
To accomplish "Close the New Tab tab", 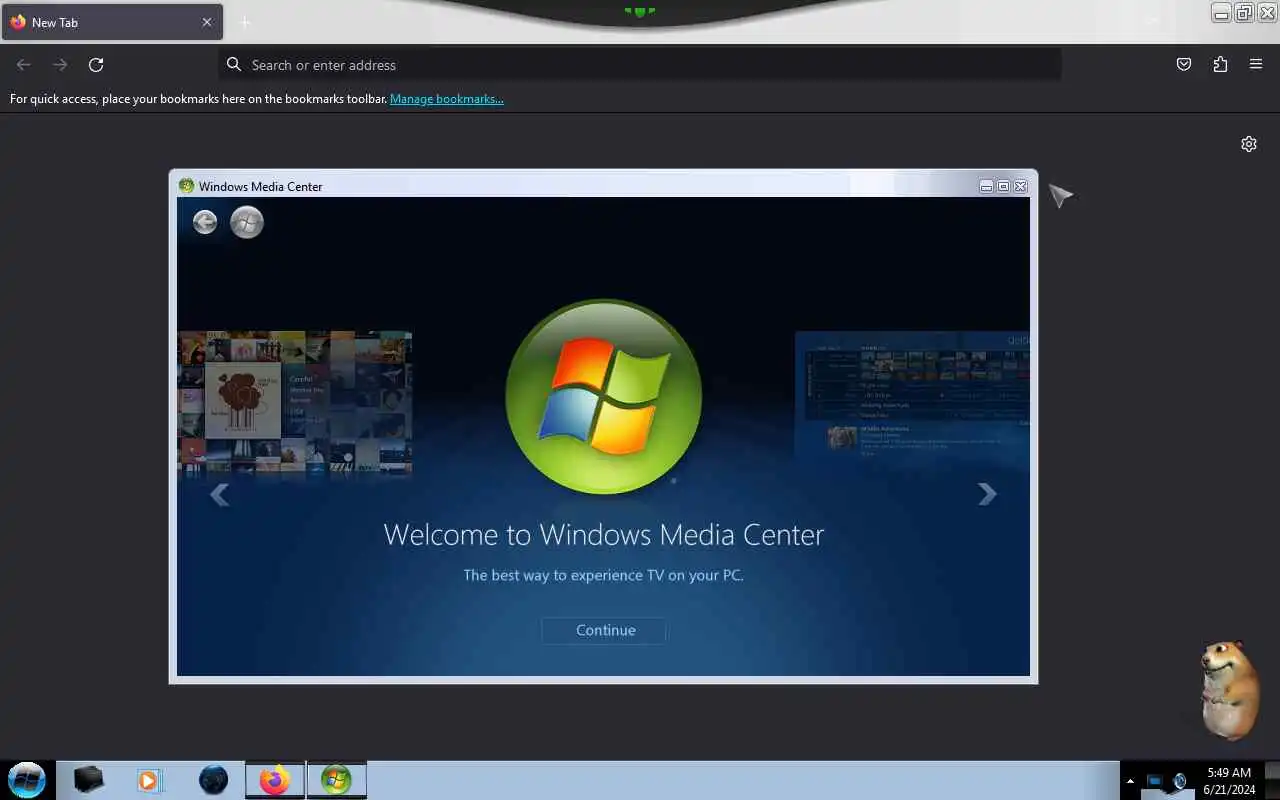I will 207,22.
